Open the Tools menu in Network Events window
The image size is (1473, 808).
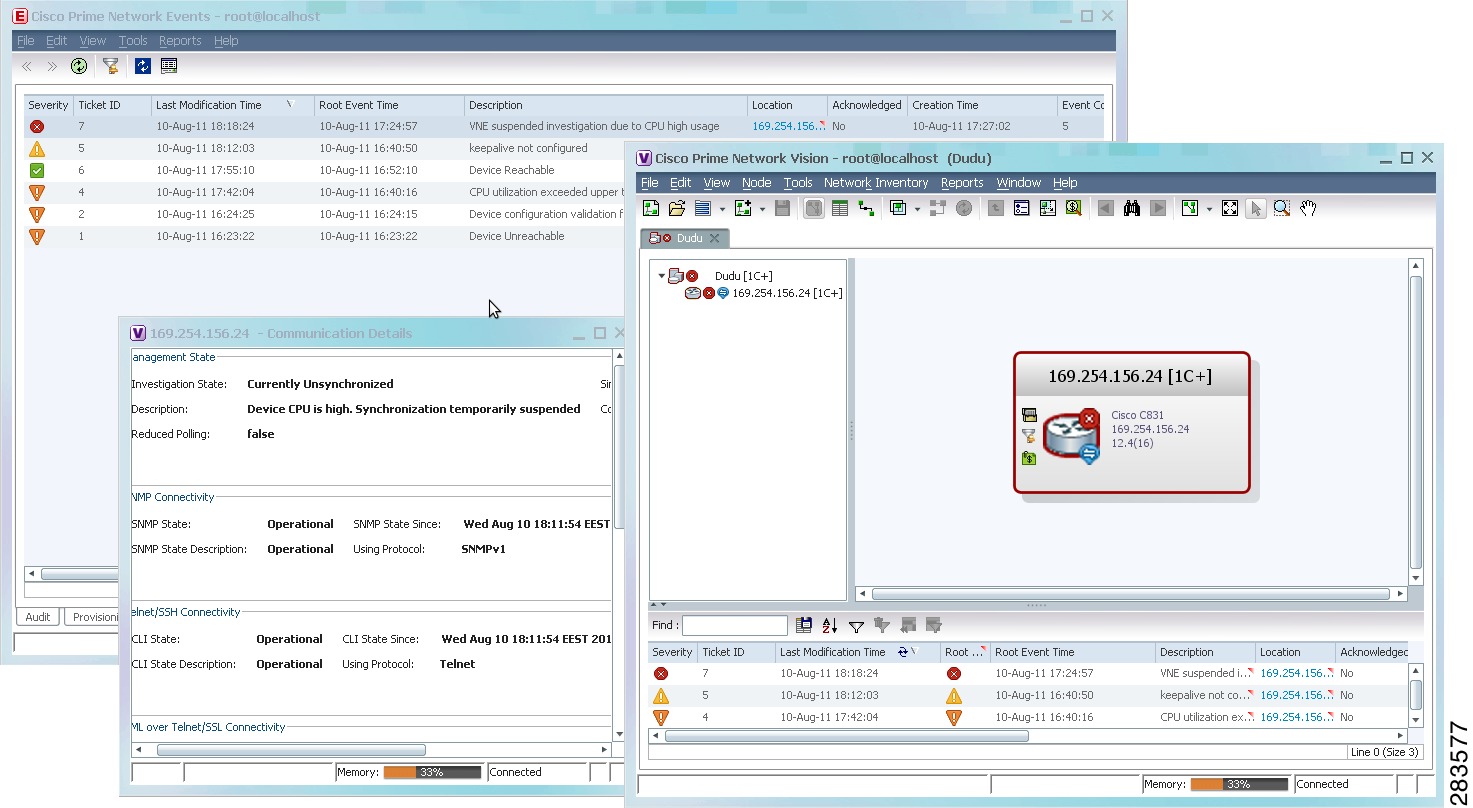click(133, 41)
